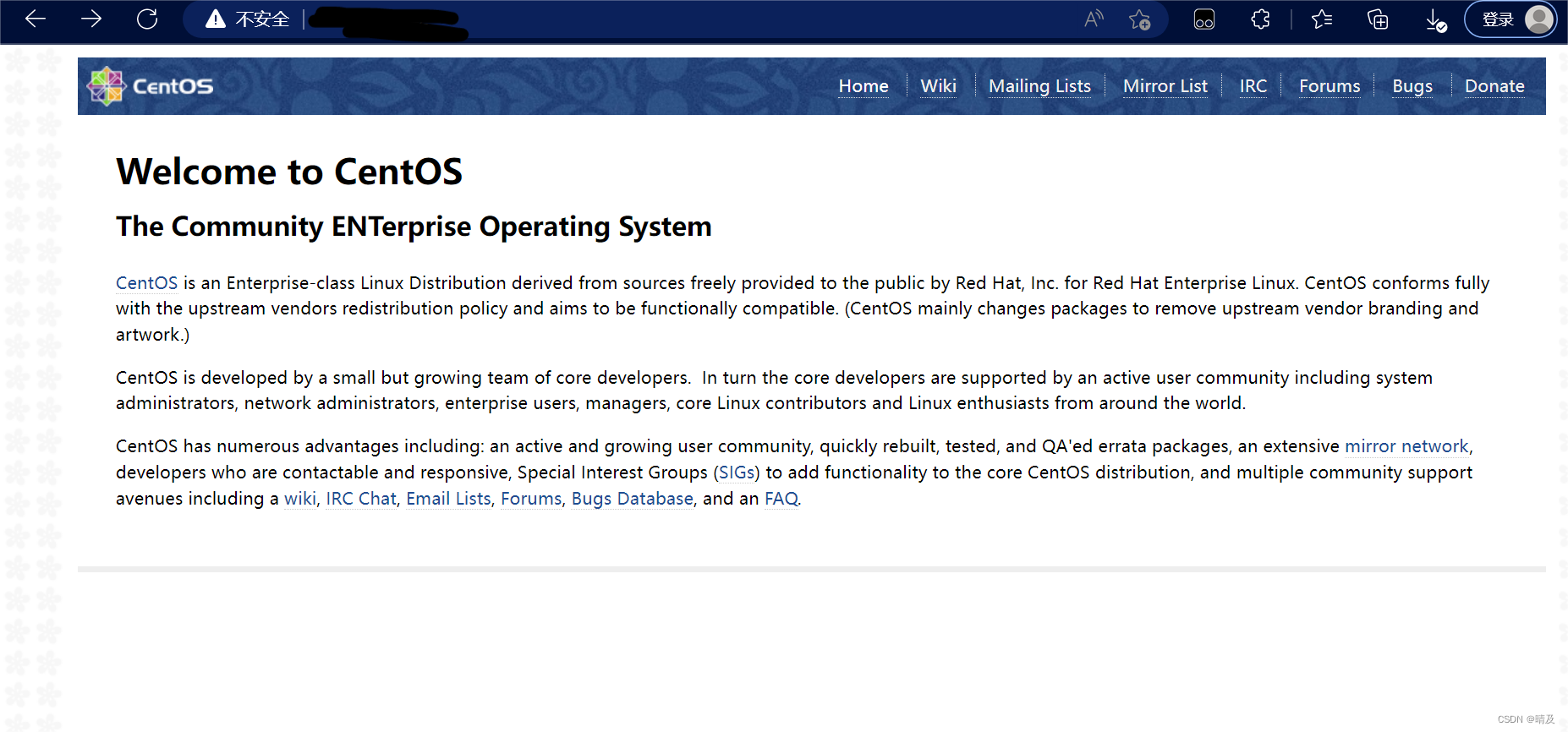
Task: Follow the SIGs link
Action: (737, 473)
